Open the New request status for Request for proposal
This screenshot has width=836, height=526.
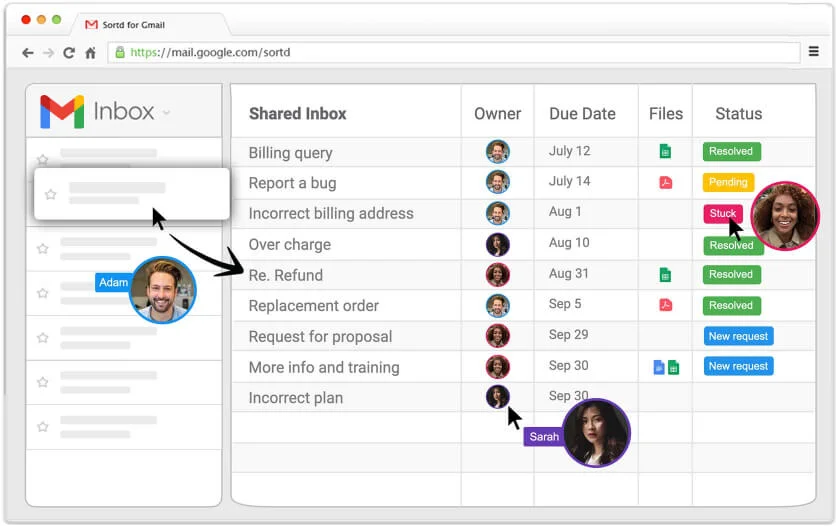[x=738, y=336]
